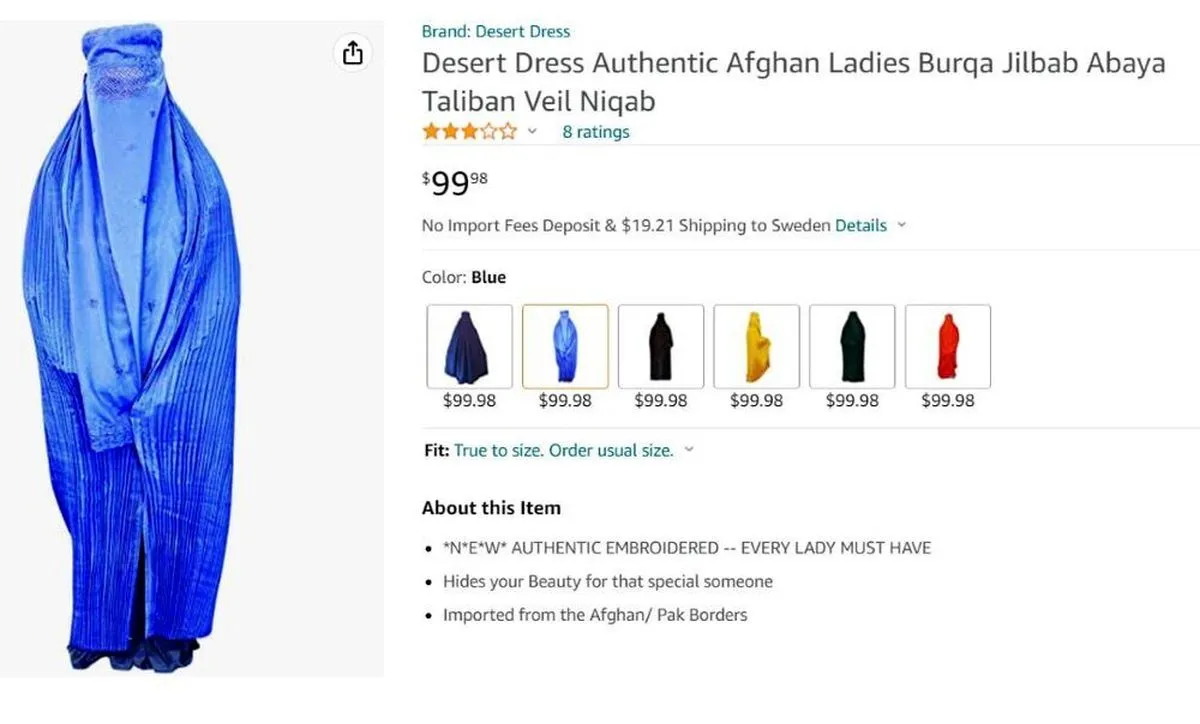
Task: Select the navy blue color swatch
Action: click(x=469, y=346)
